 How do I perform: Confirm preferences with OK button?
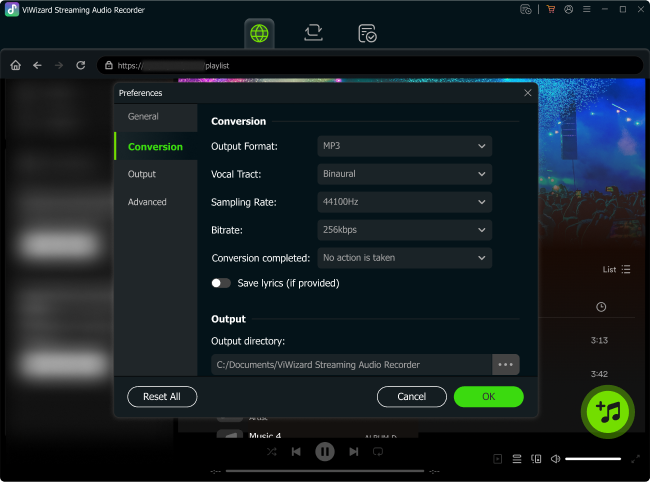click(488, 397)
